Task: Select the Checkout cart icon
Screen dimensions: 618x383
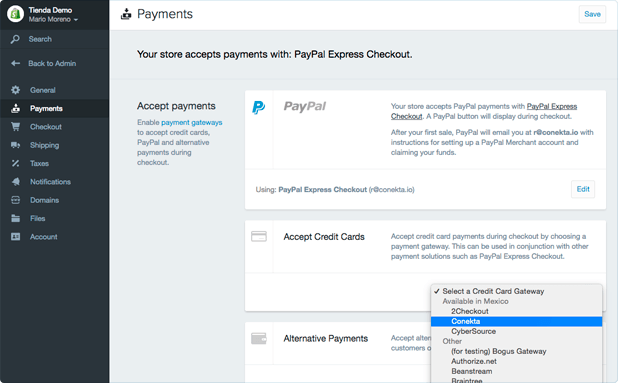Action: tap(15, 126)
